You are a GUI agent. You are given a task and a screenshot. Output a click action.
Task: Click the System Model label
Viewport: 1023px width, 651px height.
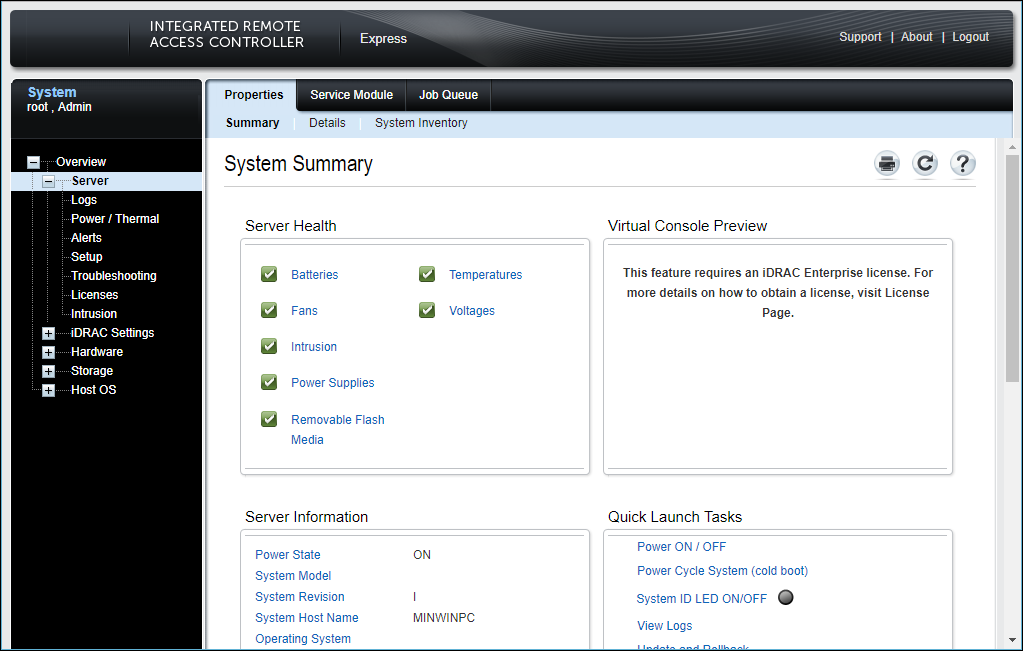[293, 575]
